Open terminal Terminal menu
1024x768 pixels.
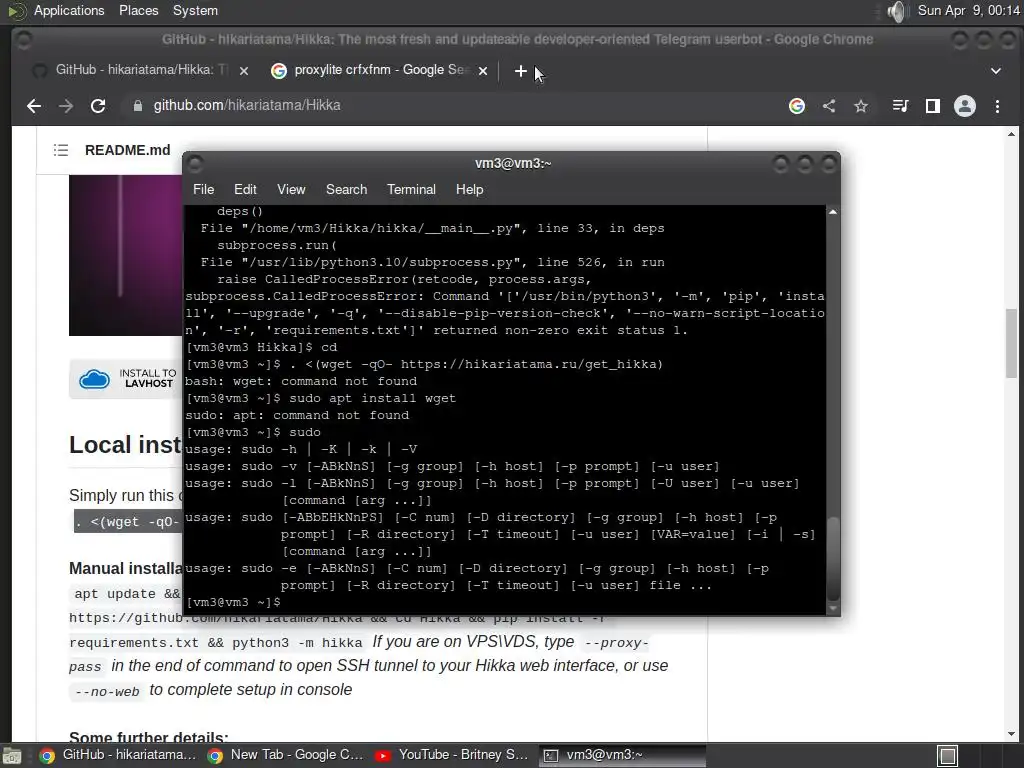(x=411, y=189)
